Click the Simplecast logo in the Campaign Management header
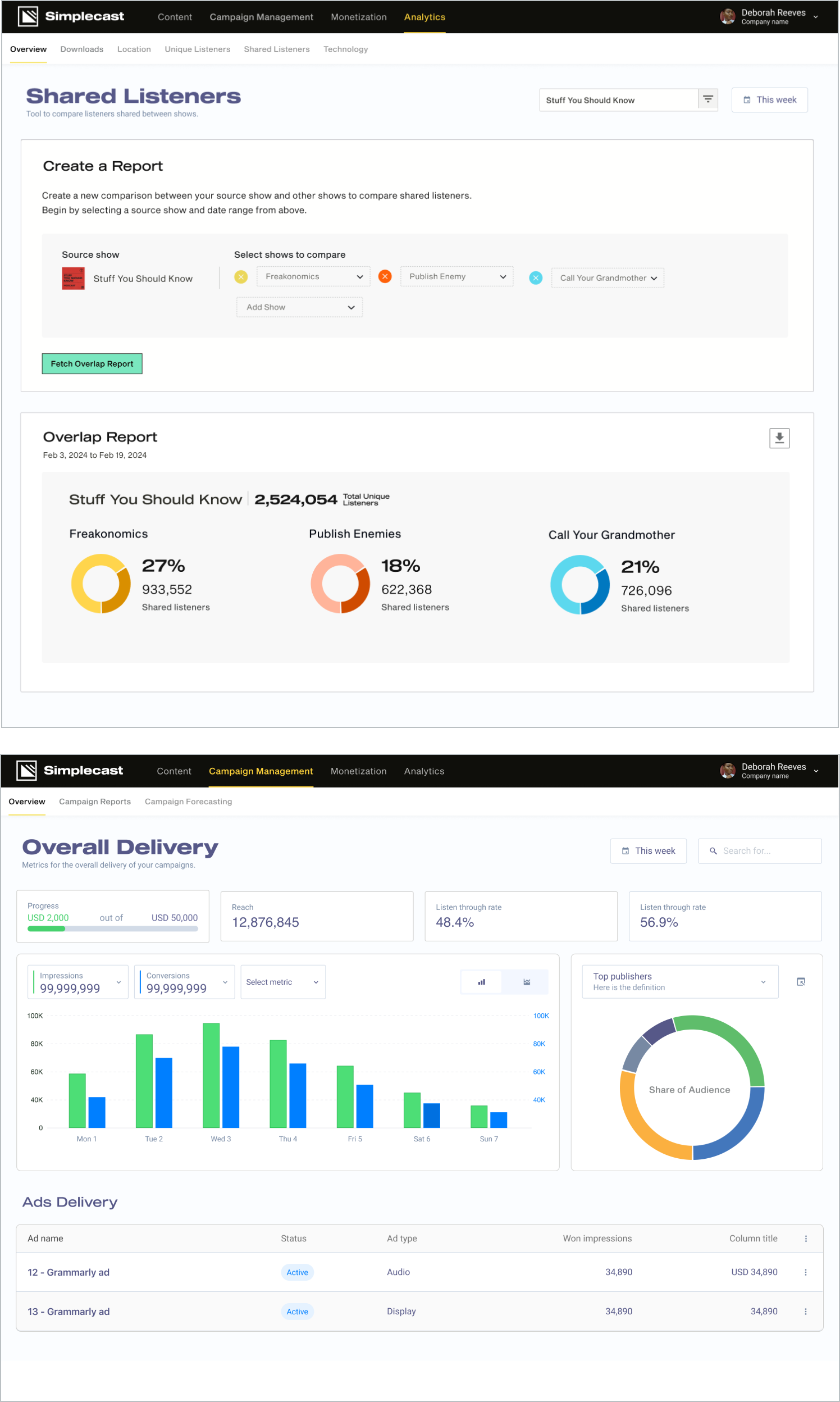This screenshot has height=1402, width=840. [x=70, y=771]
